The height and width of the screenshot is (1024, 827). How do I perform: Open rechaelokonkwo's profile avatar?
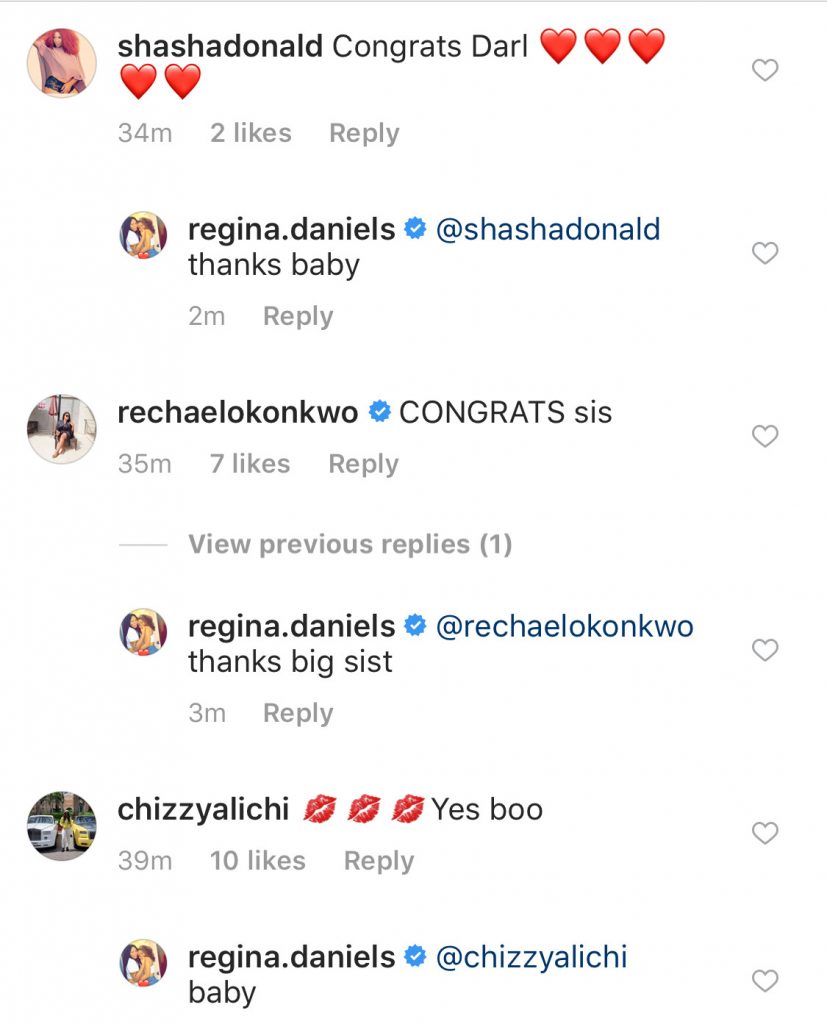coord(61,429)
